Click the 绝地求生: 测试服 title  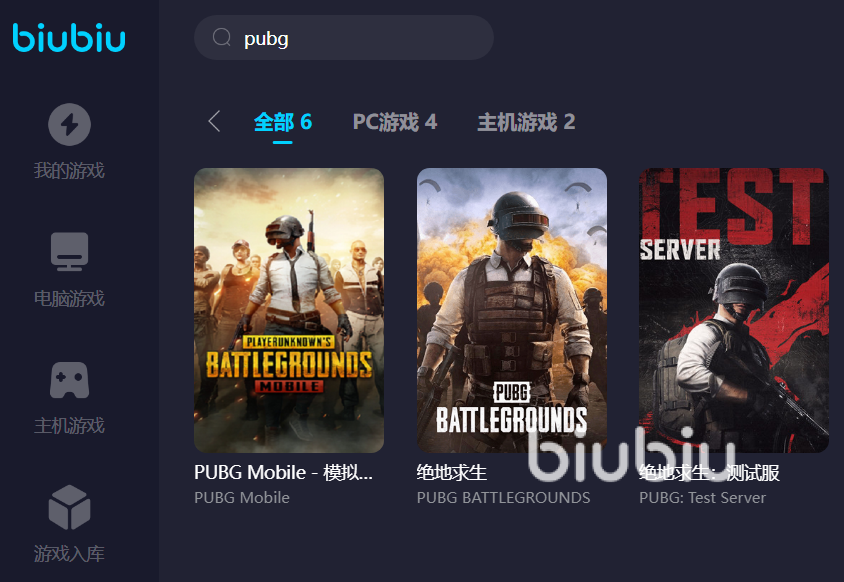[x=709, y=473]
